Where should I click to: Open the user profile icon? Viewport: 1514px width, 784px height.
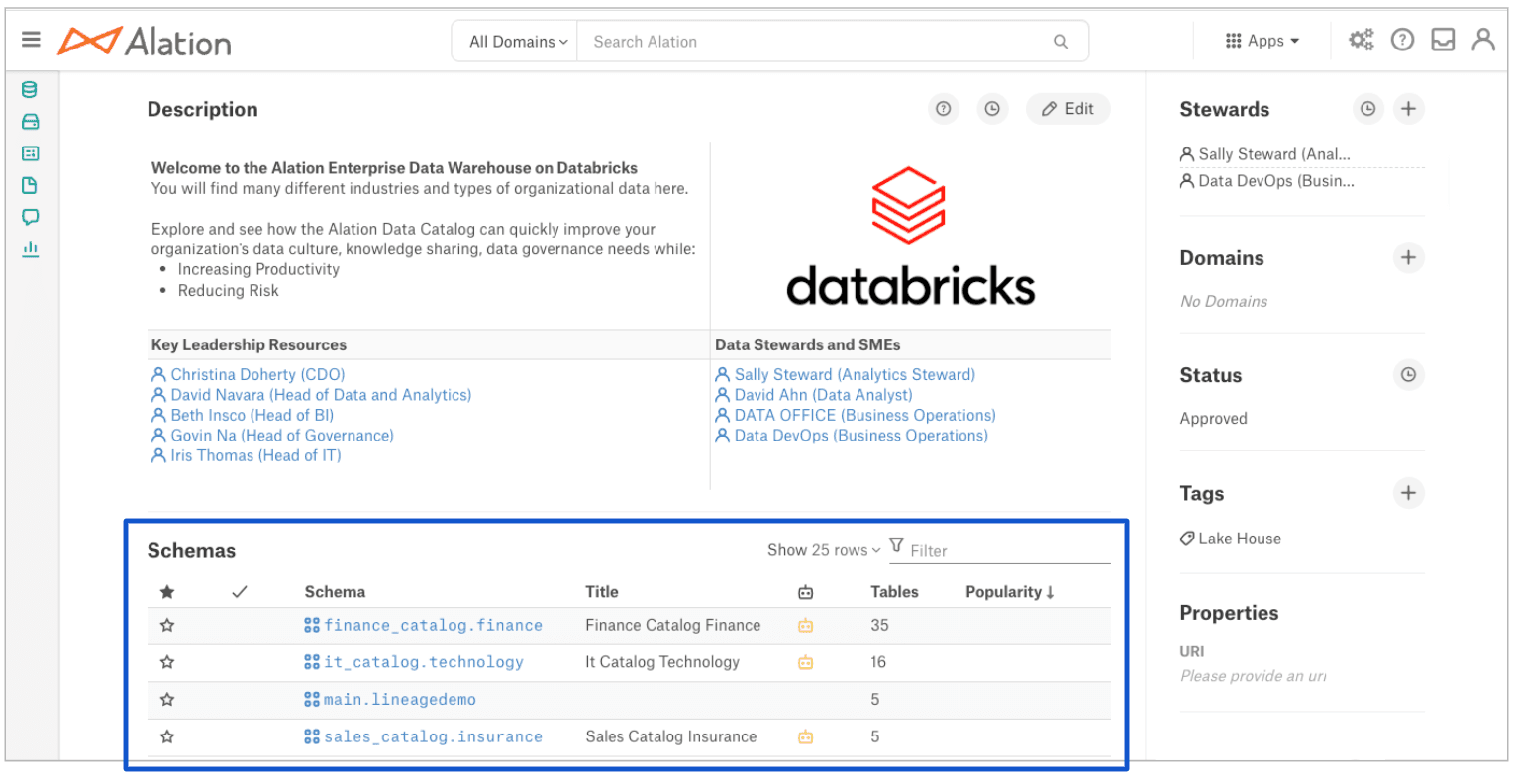(1481, 40)
